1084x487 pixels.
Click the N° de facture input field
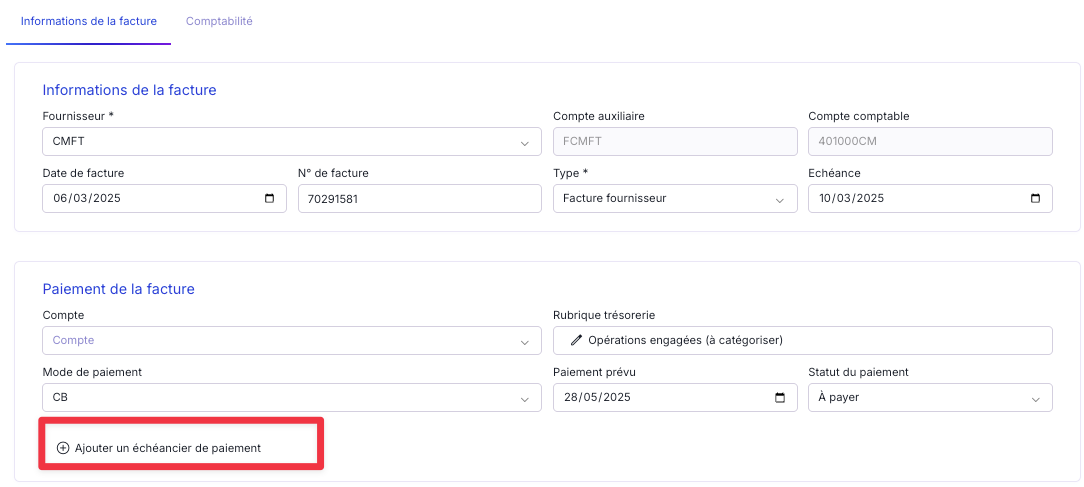(419, 199)
